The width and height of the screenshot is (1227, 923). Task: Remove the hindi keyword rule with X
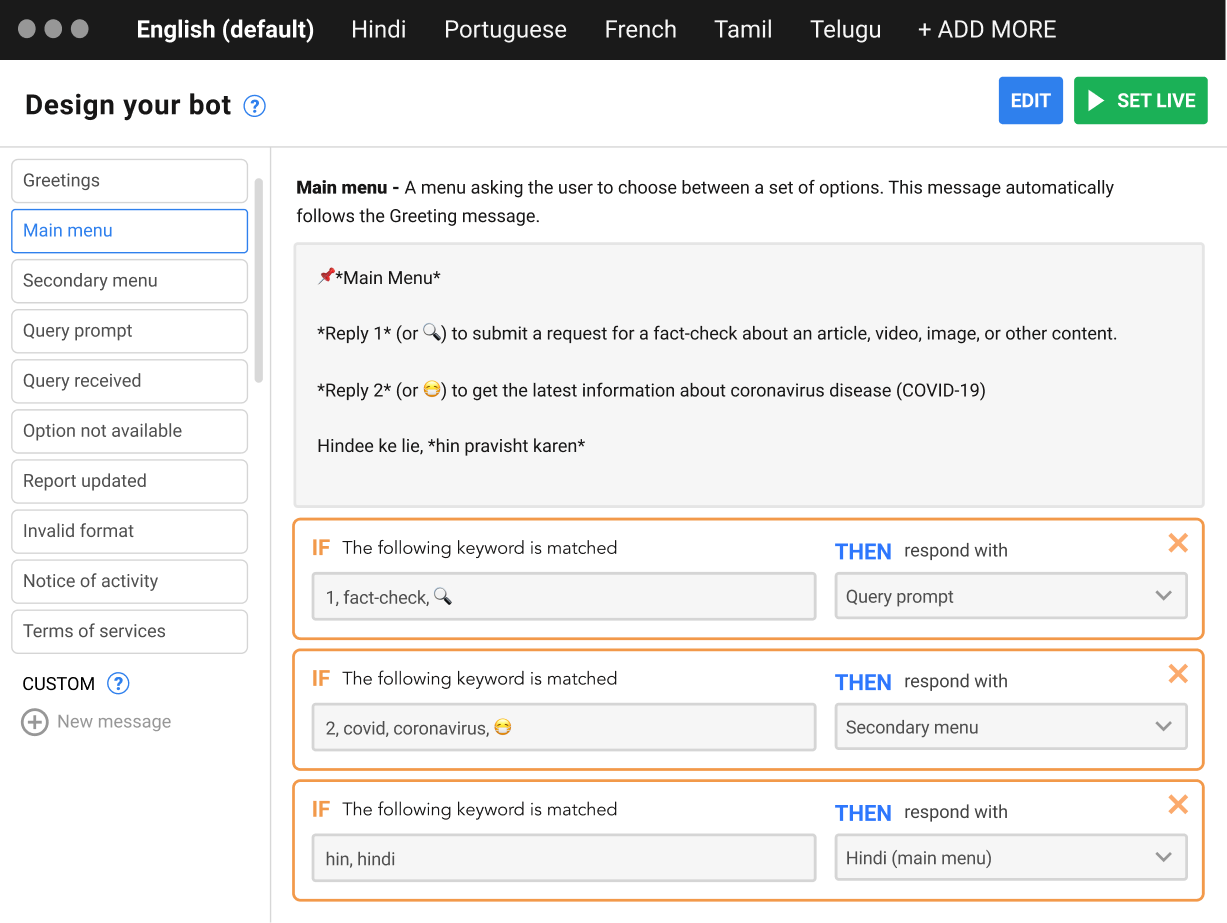1178,805
